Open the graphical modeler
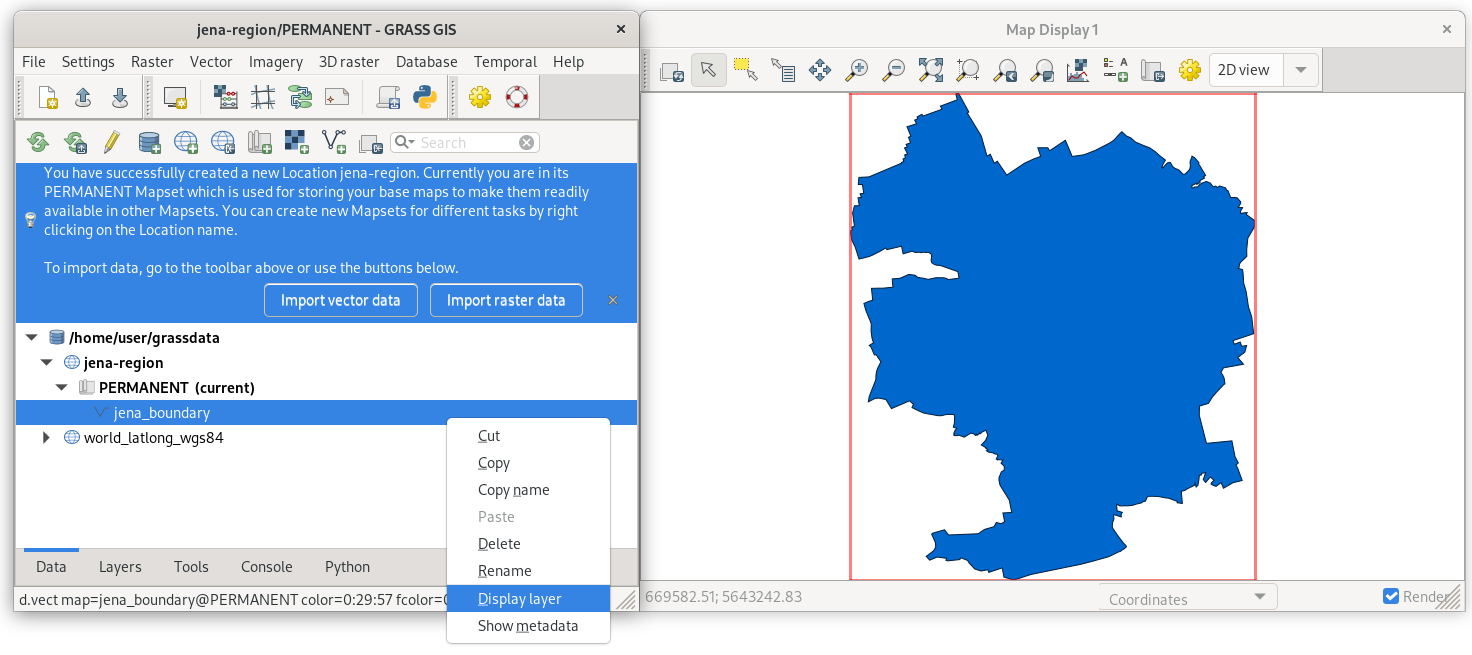The image size is (1472, 655). point(300,97)
